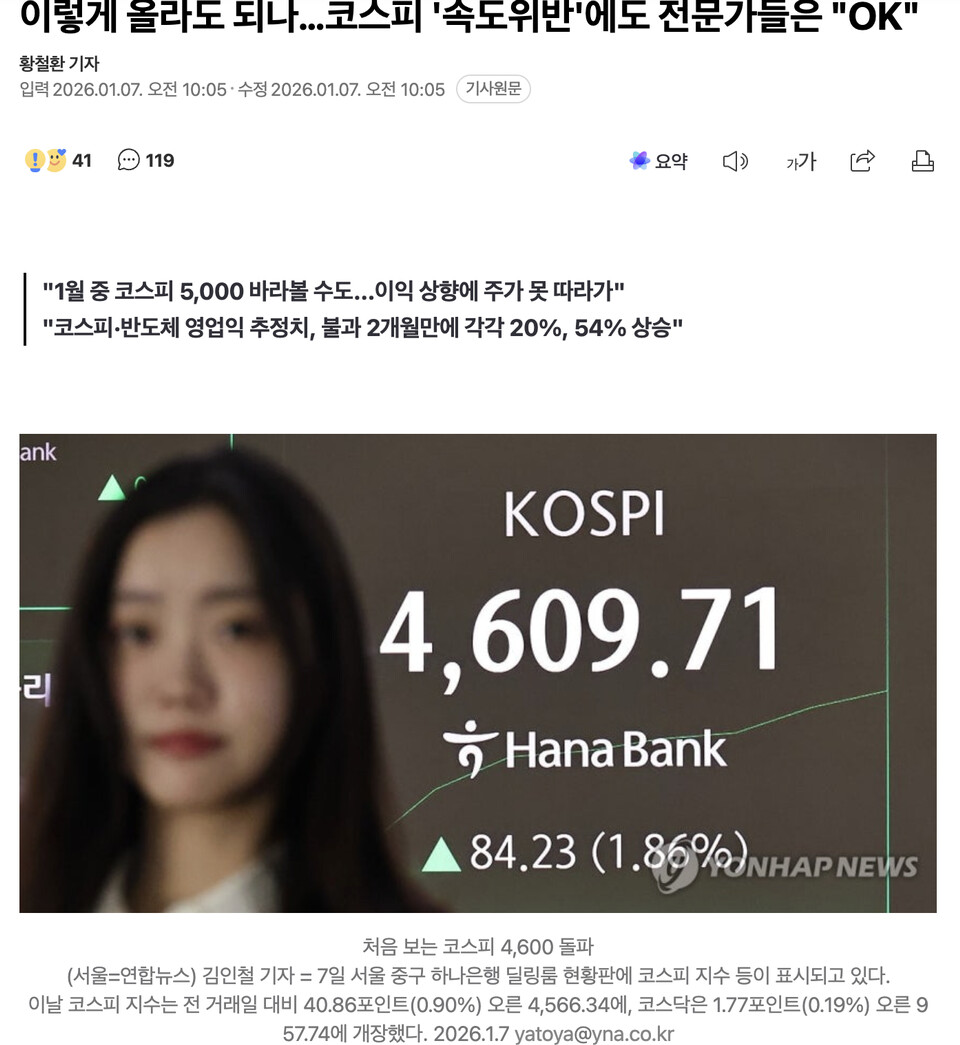The height and width of the screenshot is (1045, 960).
Task: Click the comment count 119
Action: 160,161
